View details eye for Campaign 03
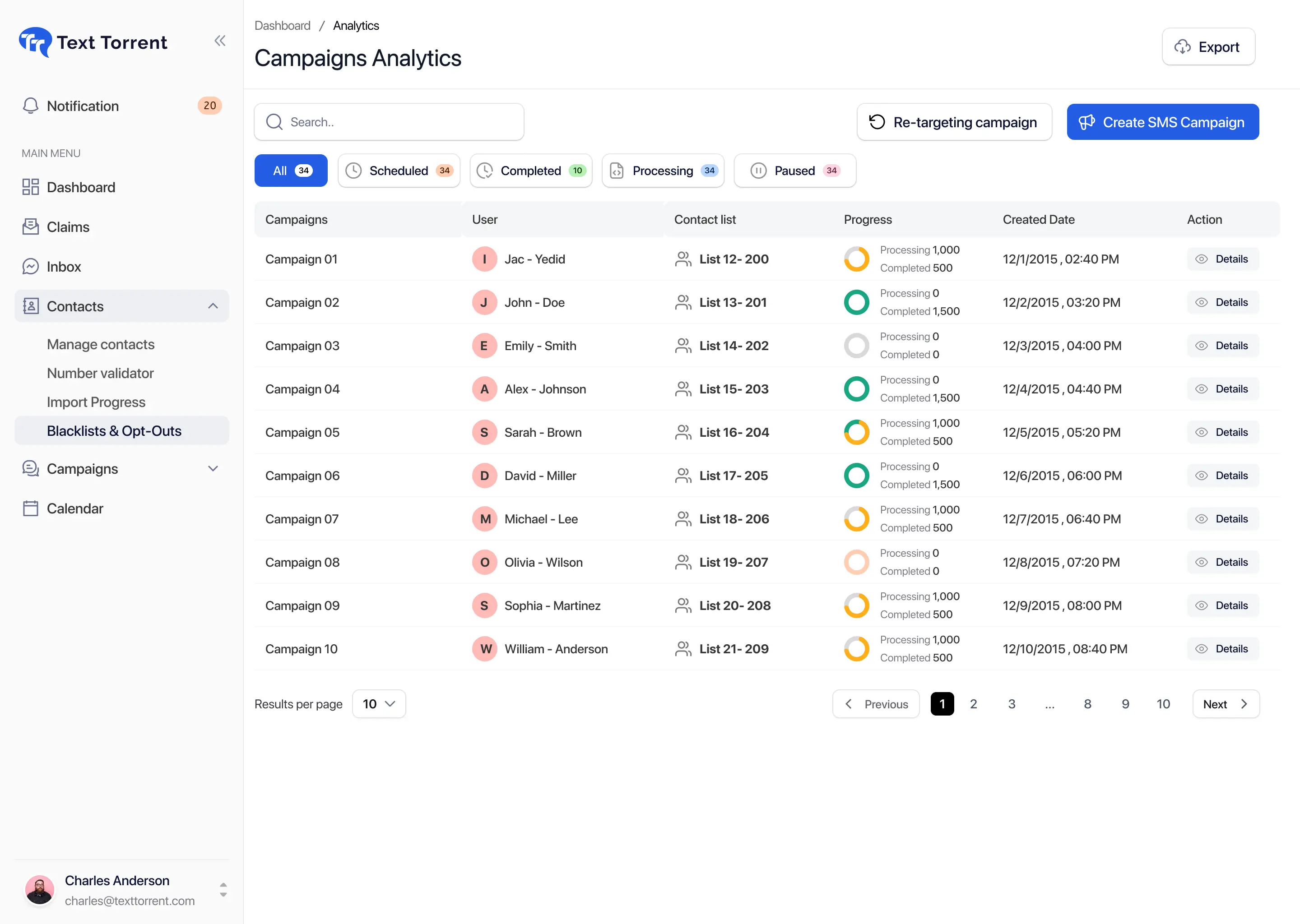Image resolution: width=1300 pixels, height=924 pixels. point(1201,346)
